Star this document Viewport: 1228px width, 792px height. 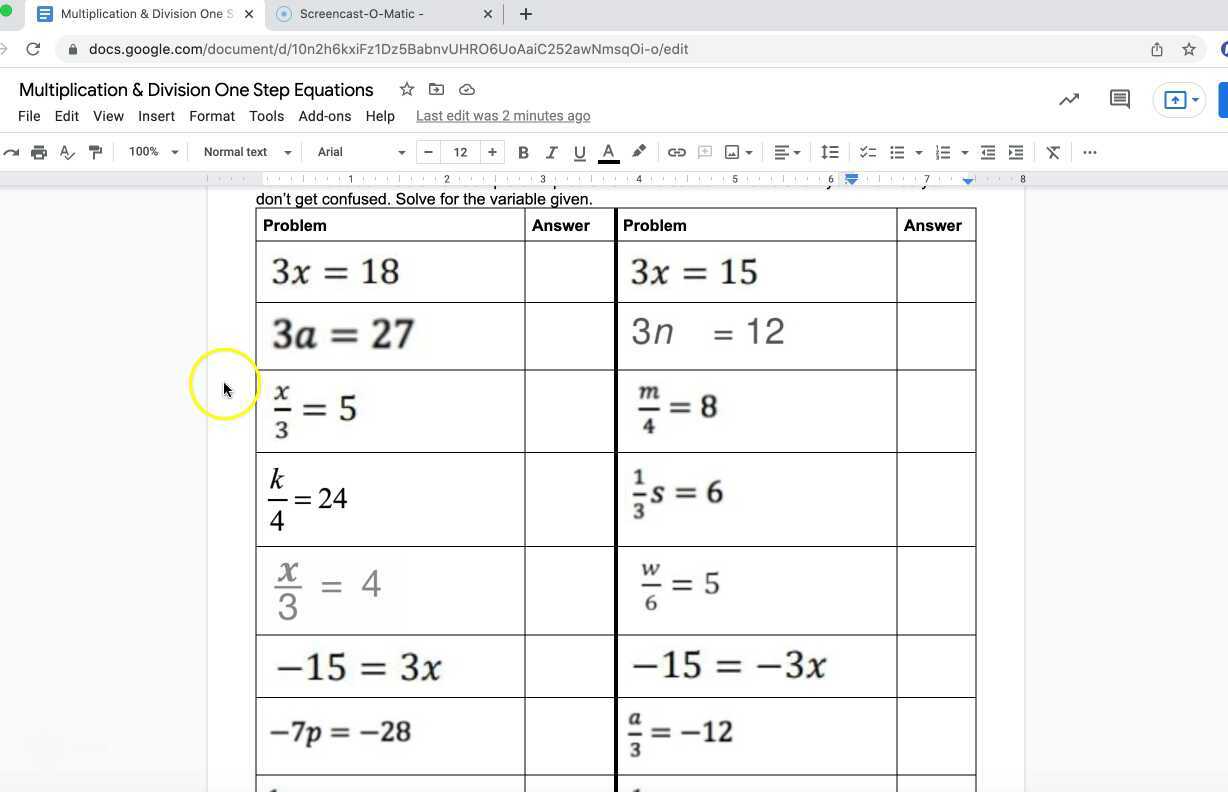[407, 89]
